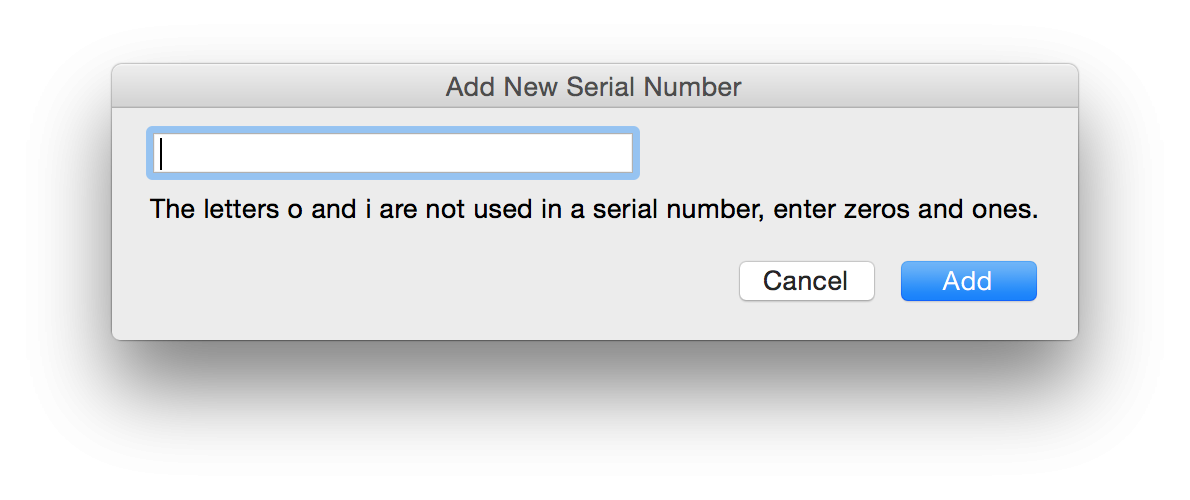Click the hint text about letters o and i
This screenshot has height=500, width=1190.
coord(594,211)
